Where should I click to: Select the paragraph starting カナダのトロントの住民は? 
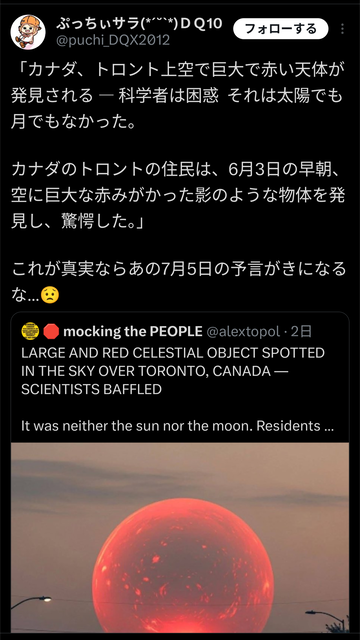(x=178, y=195)
